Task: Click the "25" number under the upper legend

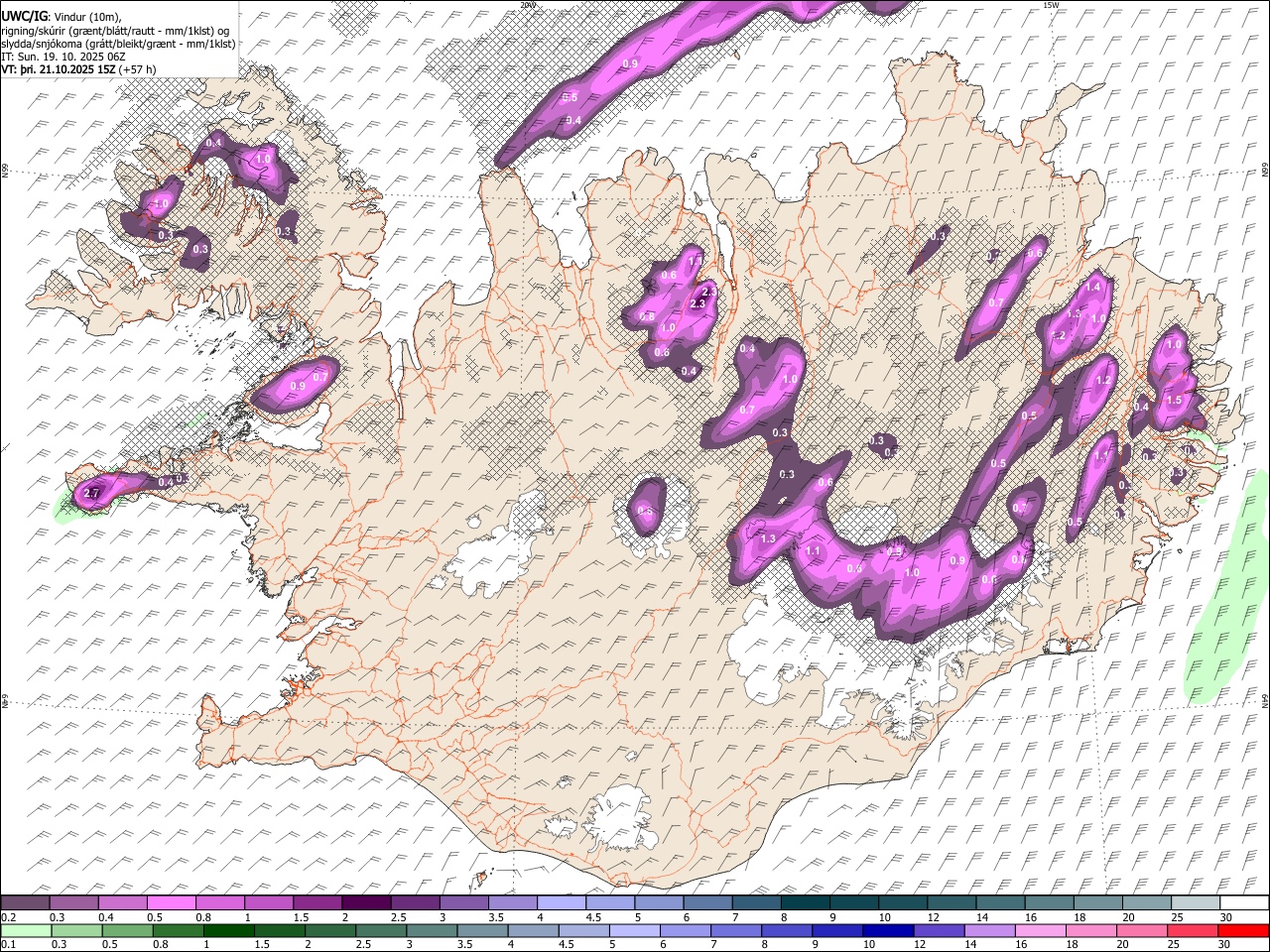Action: coord(1176,917)
